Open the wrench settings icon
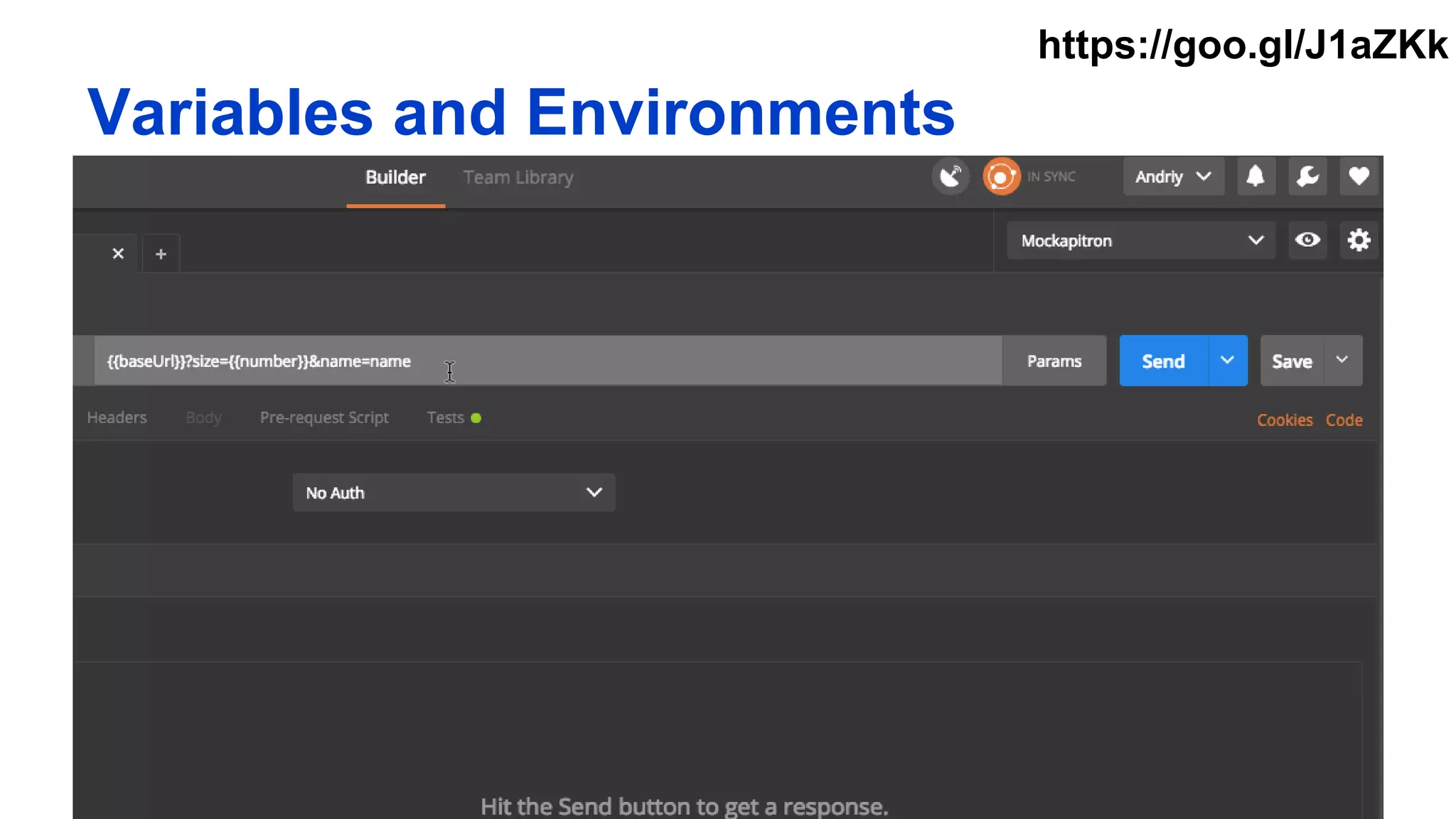The width and height of the screenshot is (1456, 819). point(1307,176)
